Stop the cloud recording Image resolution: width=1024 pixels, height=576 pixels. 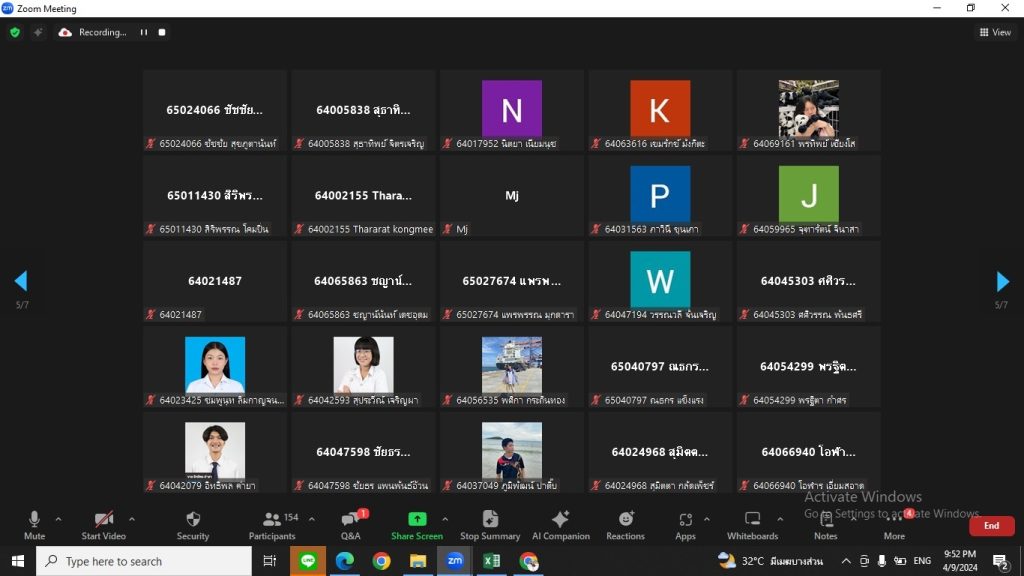click(x=162, y=32)
